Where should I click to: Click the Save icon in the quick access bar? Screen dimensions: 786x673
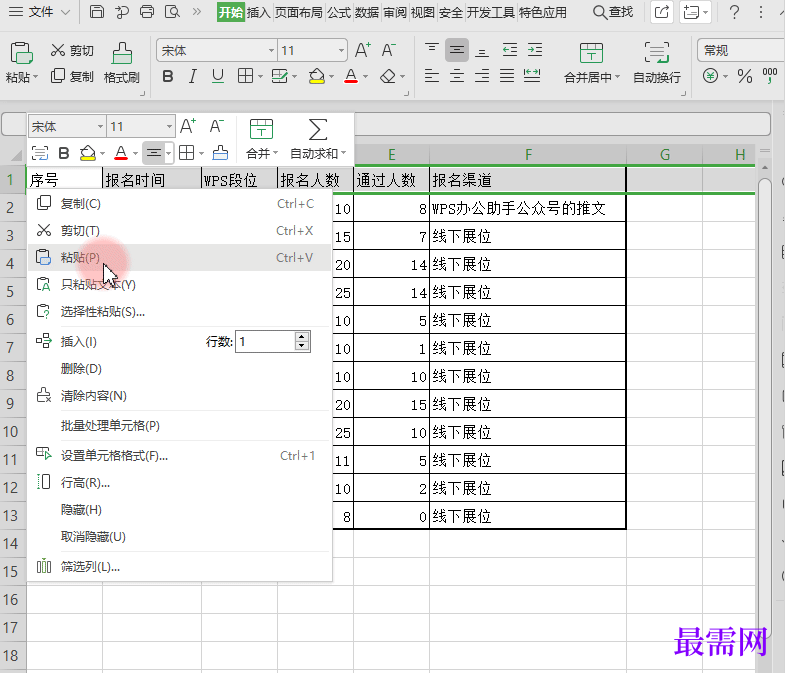pos(97,12)
